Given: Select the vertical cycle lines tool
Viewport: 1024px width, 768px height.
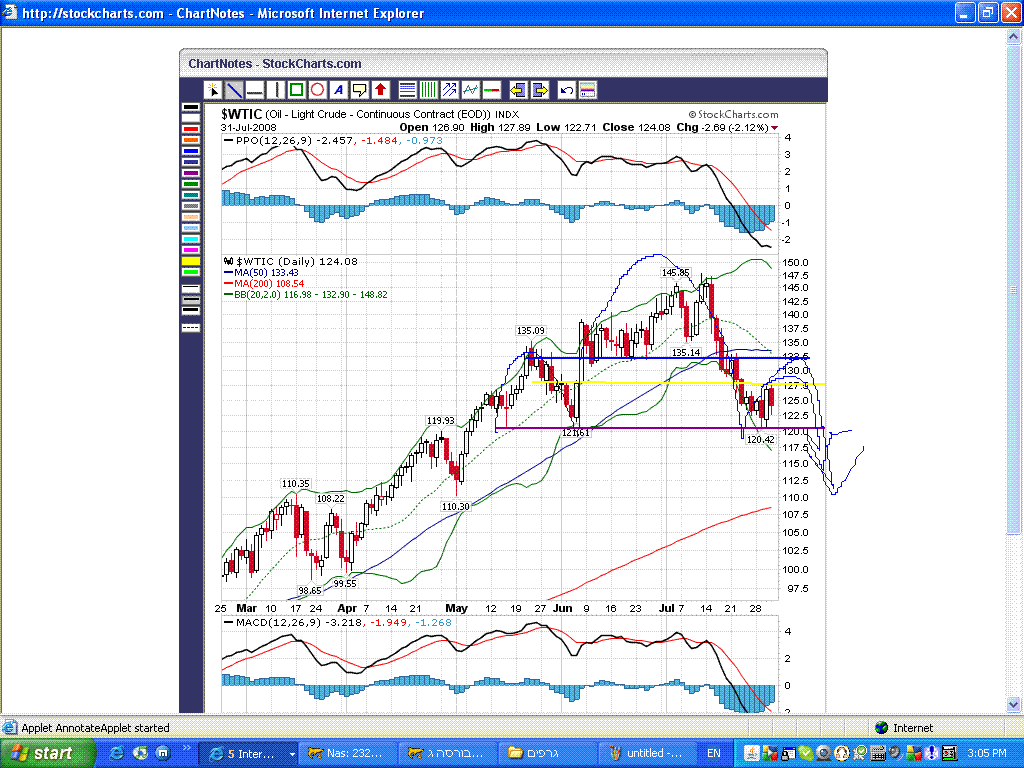Looking at the screenshot, I should click(428, 90).
